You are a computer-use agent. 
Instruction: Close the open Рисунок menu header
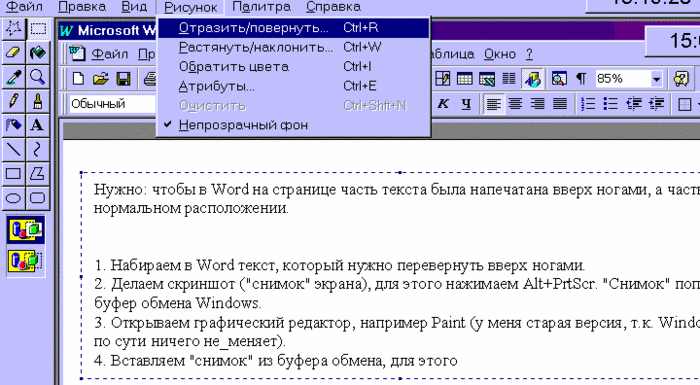coord(191,7)
